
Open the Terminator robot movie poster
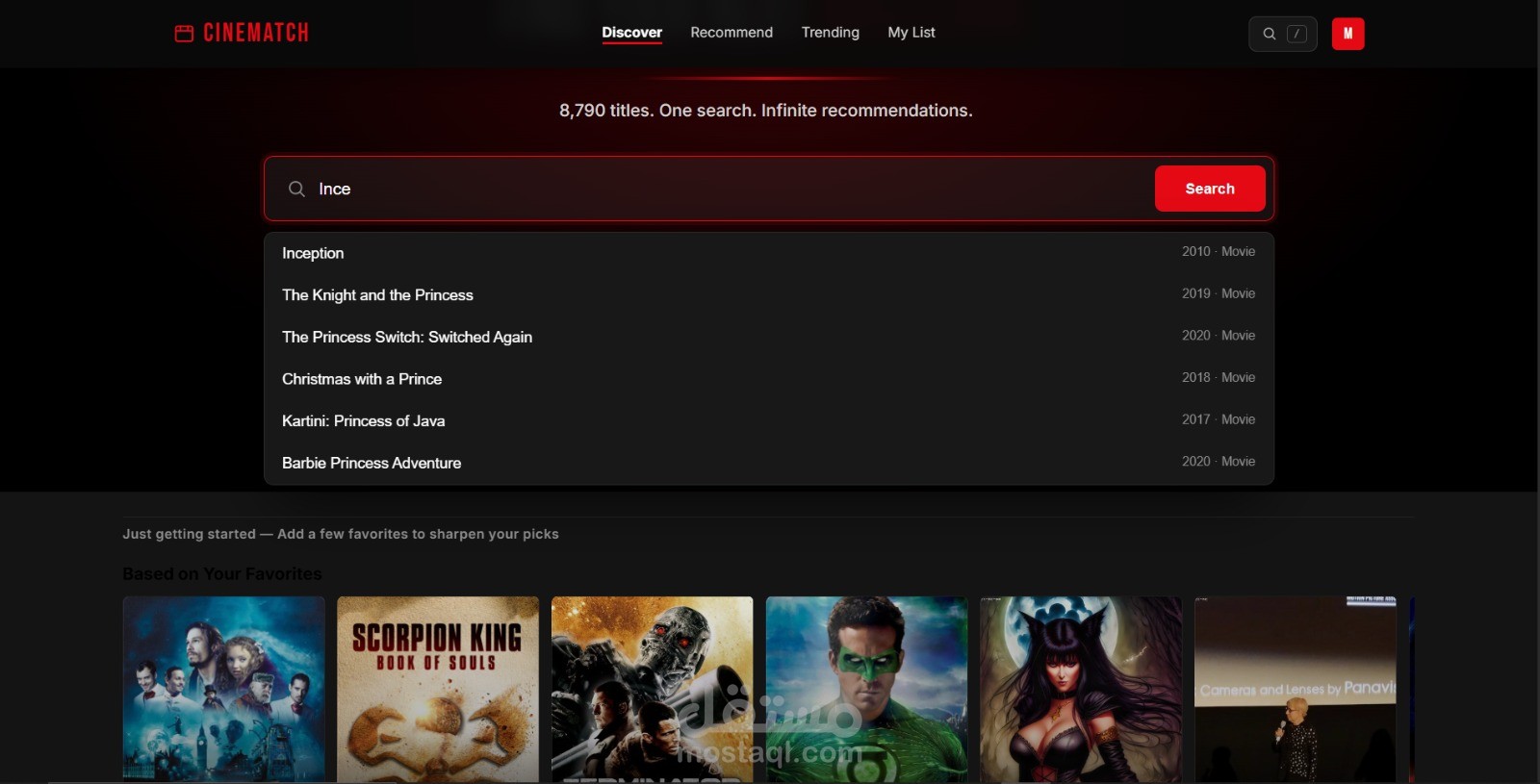653,689
